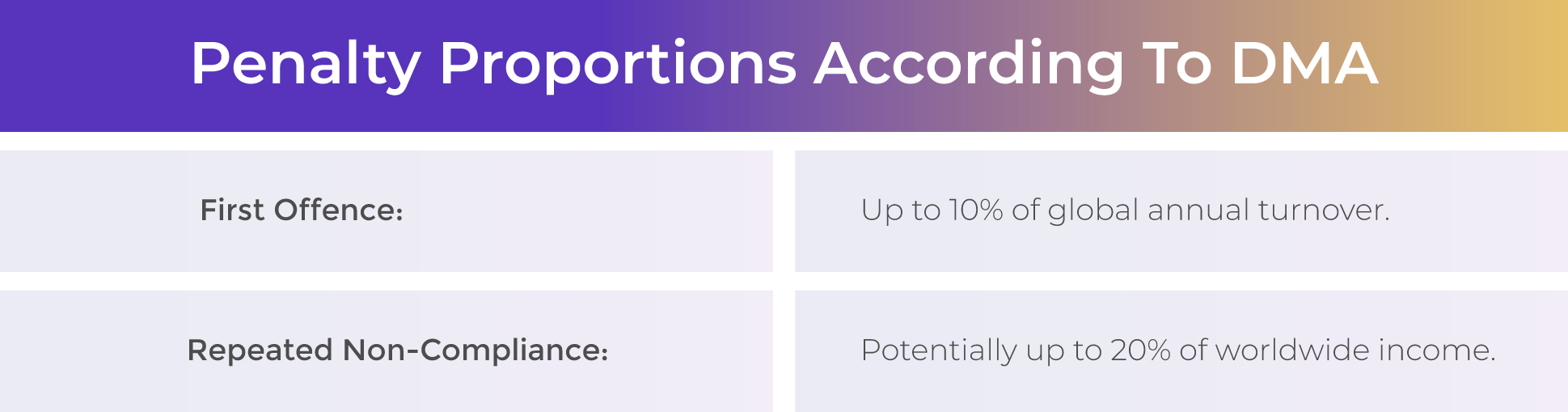Click the word "turnover." in the first row
Image resolution: width=1568 pixels, height=412 pixels.
[1324, 210]
